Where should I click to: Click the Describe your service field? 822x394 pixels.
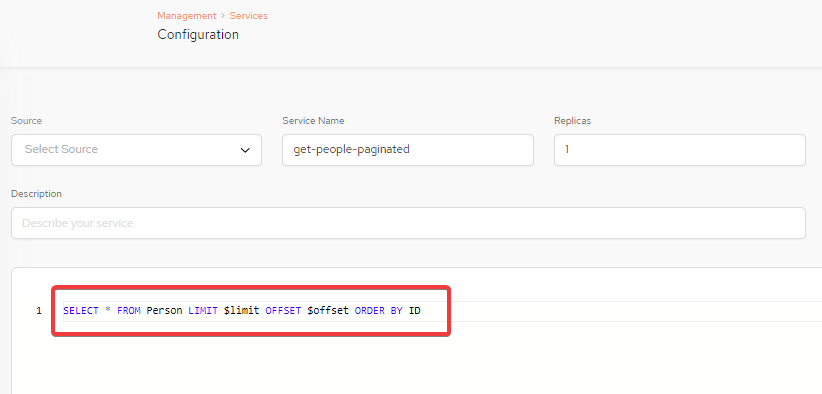(x=408, y=223)
